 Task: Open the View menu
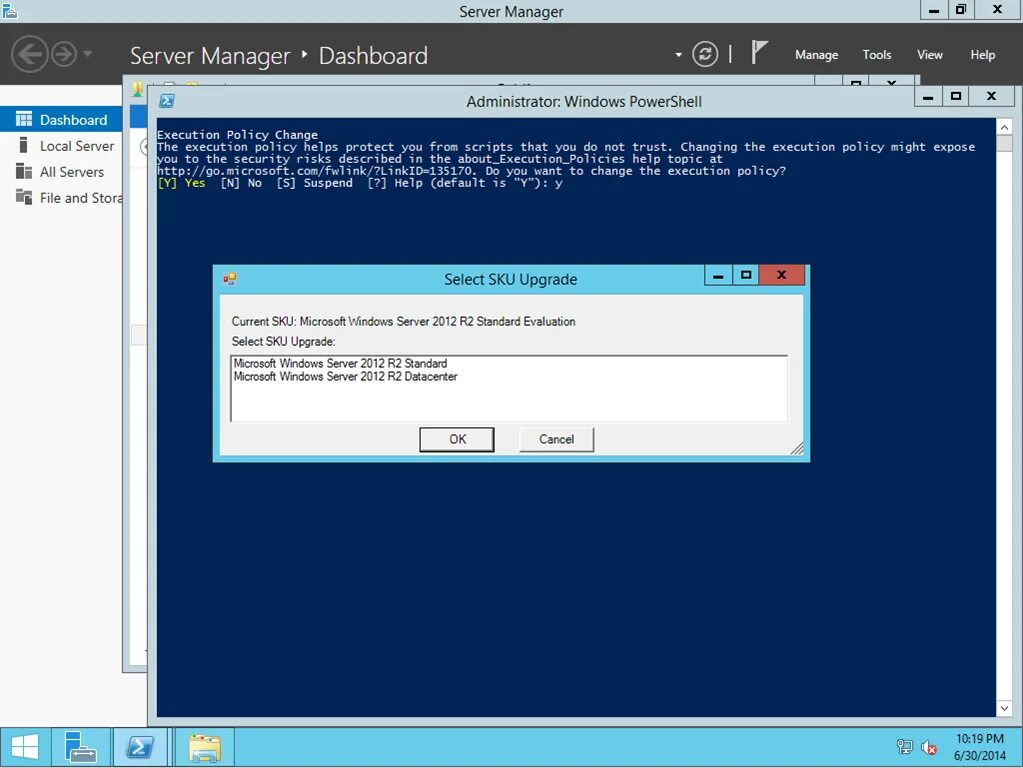[930, 55]
